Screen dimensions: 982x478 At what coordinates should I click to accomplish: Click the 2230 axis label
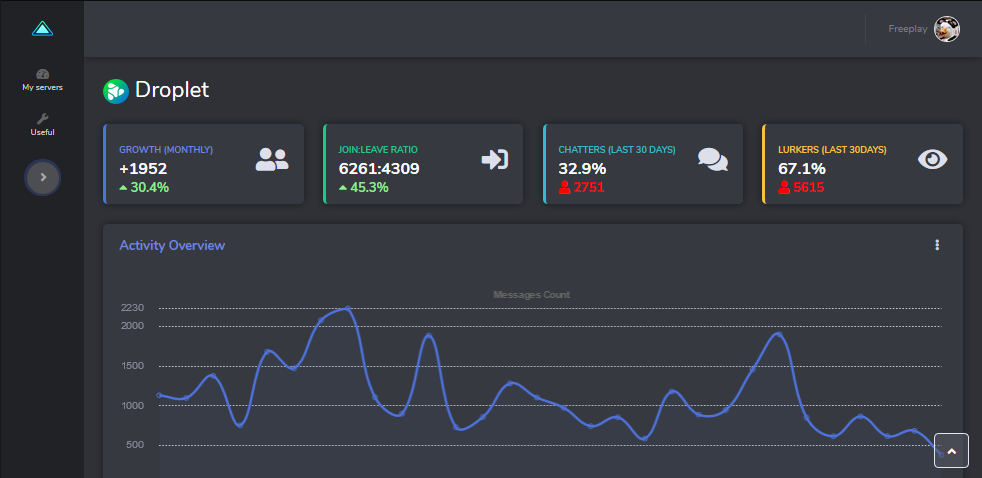(133, 308)
